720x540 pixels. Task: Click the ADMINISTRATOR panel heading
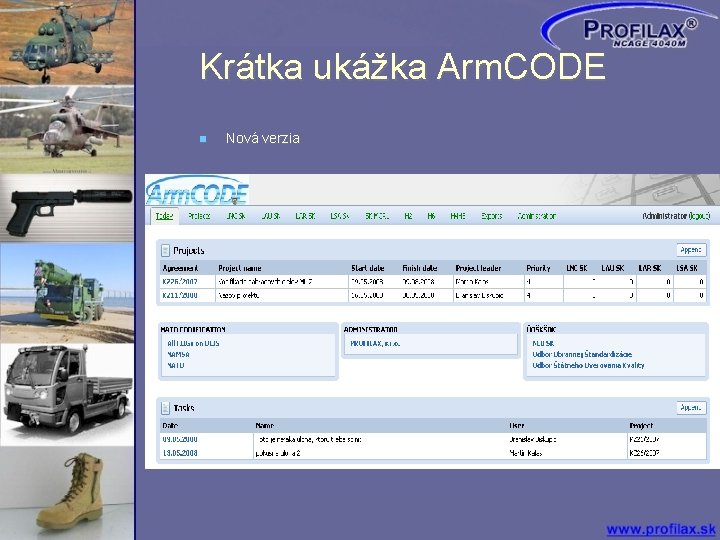(371, 330)
